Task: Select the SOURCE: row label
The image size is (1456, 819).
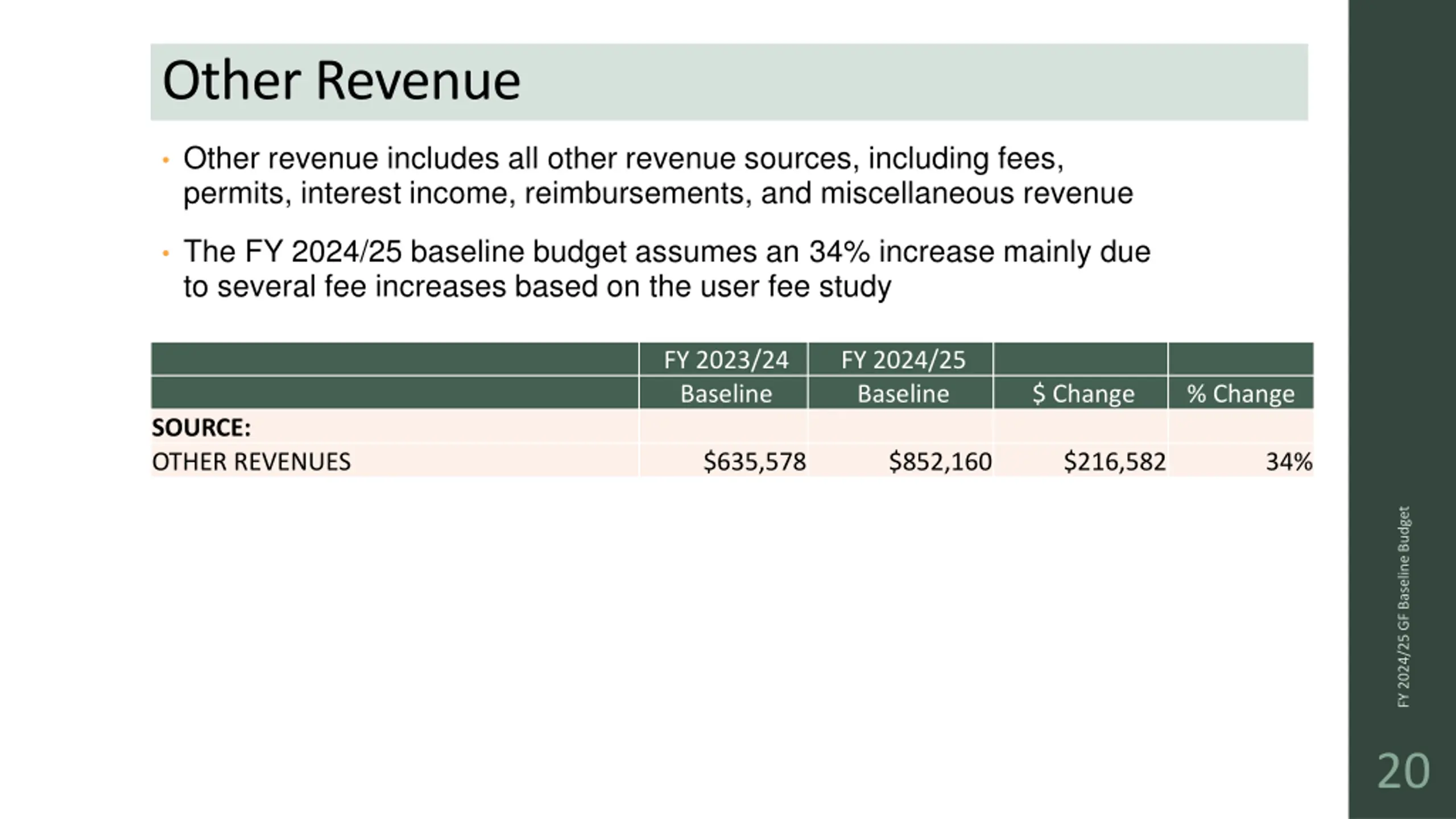Action: [x=201, y=427]
